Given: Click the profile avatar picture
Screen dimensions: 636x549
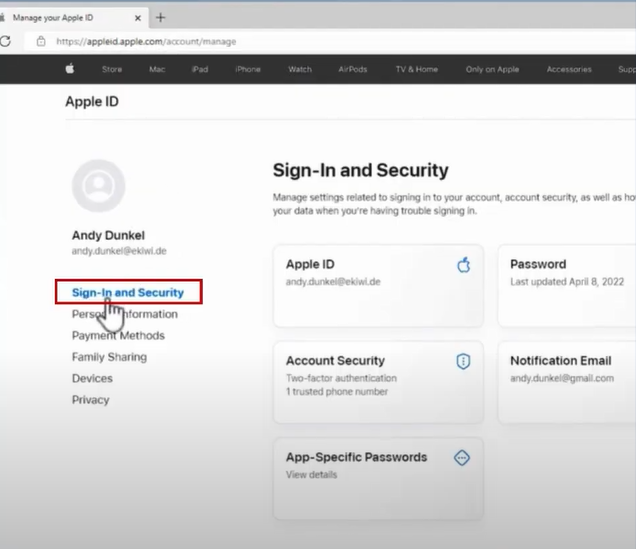Looking at the screenshot, I should tap(99, 186).
